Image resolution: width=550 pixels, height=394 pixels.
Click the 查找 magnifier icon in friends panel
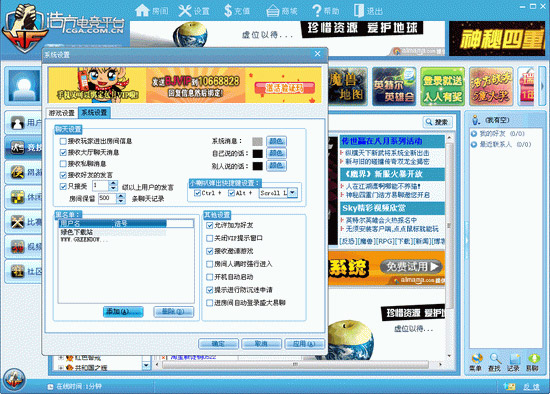[x=495, y=358]
